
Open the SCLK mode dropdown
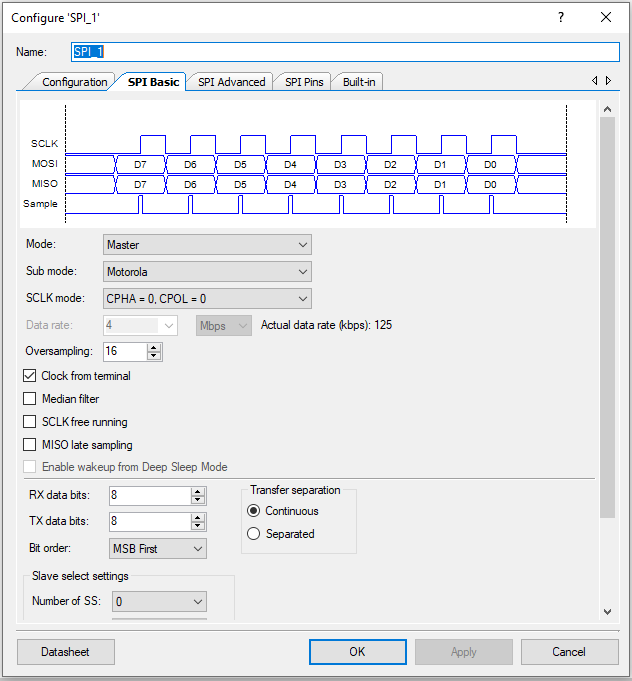(x=207, y=299)
